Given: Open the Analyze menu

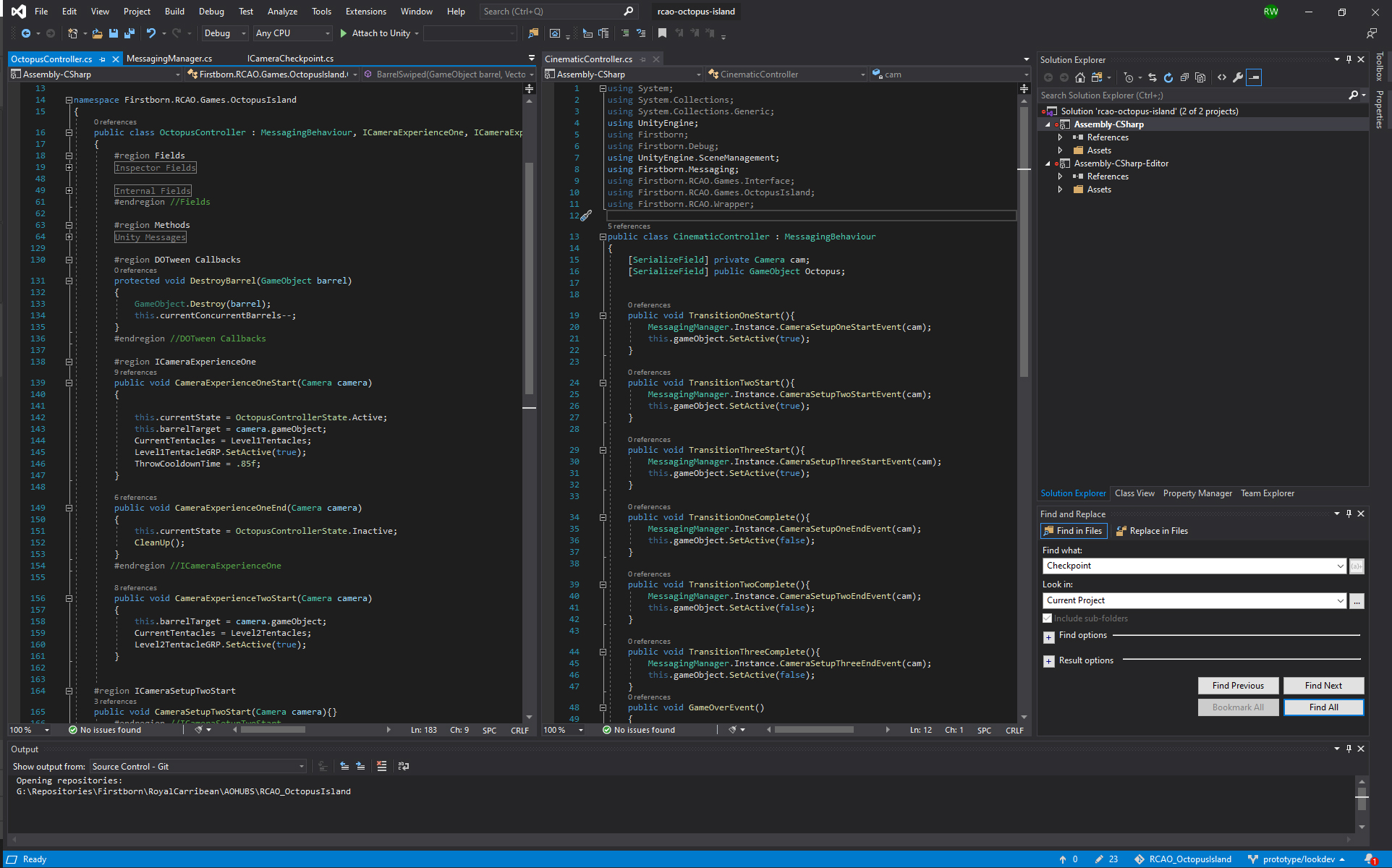Looking at the screenshot, I should point(282,12).
